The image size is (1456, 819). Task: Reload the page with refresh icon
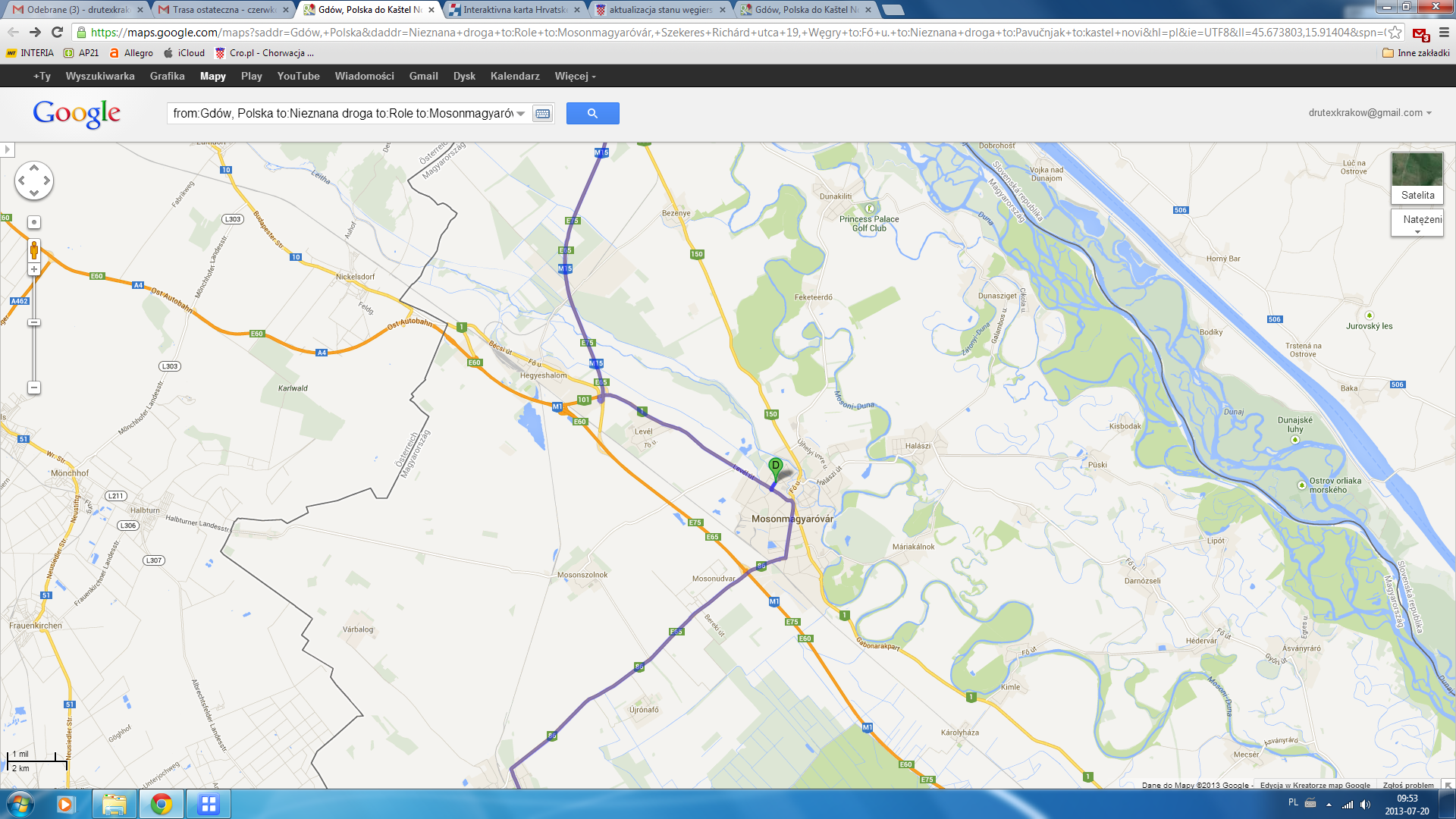57,32
